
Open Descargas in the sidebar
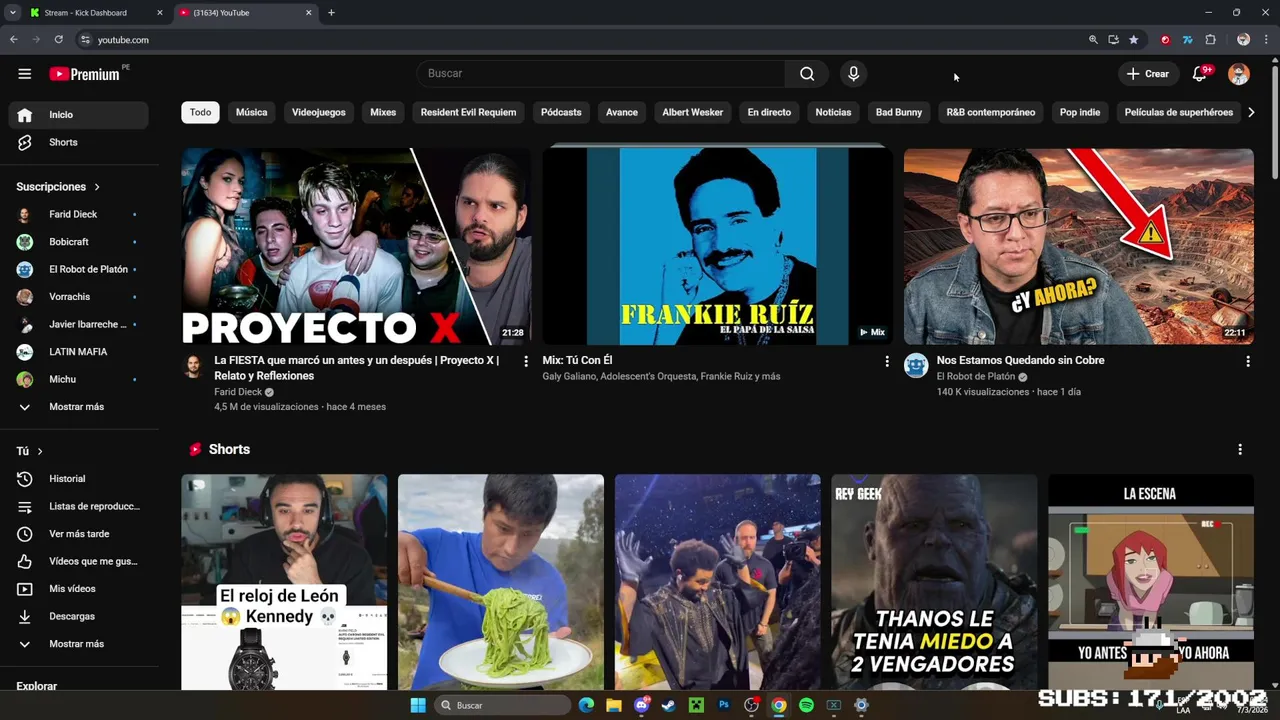(79, 617)
